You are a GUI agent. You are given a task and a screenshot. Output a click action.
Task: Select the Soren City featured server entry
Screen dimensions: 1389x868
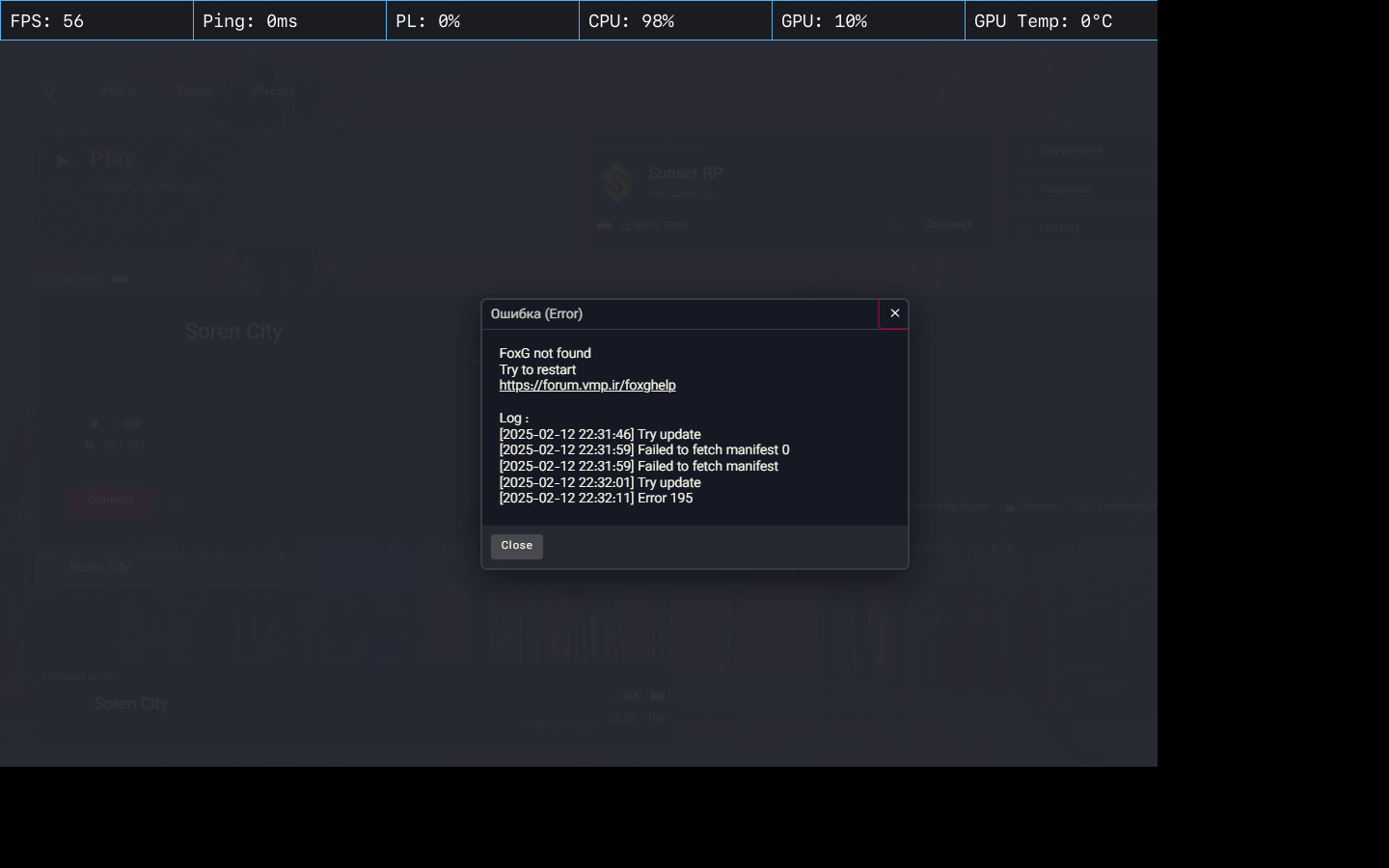coord(130,704)
